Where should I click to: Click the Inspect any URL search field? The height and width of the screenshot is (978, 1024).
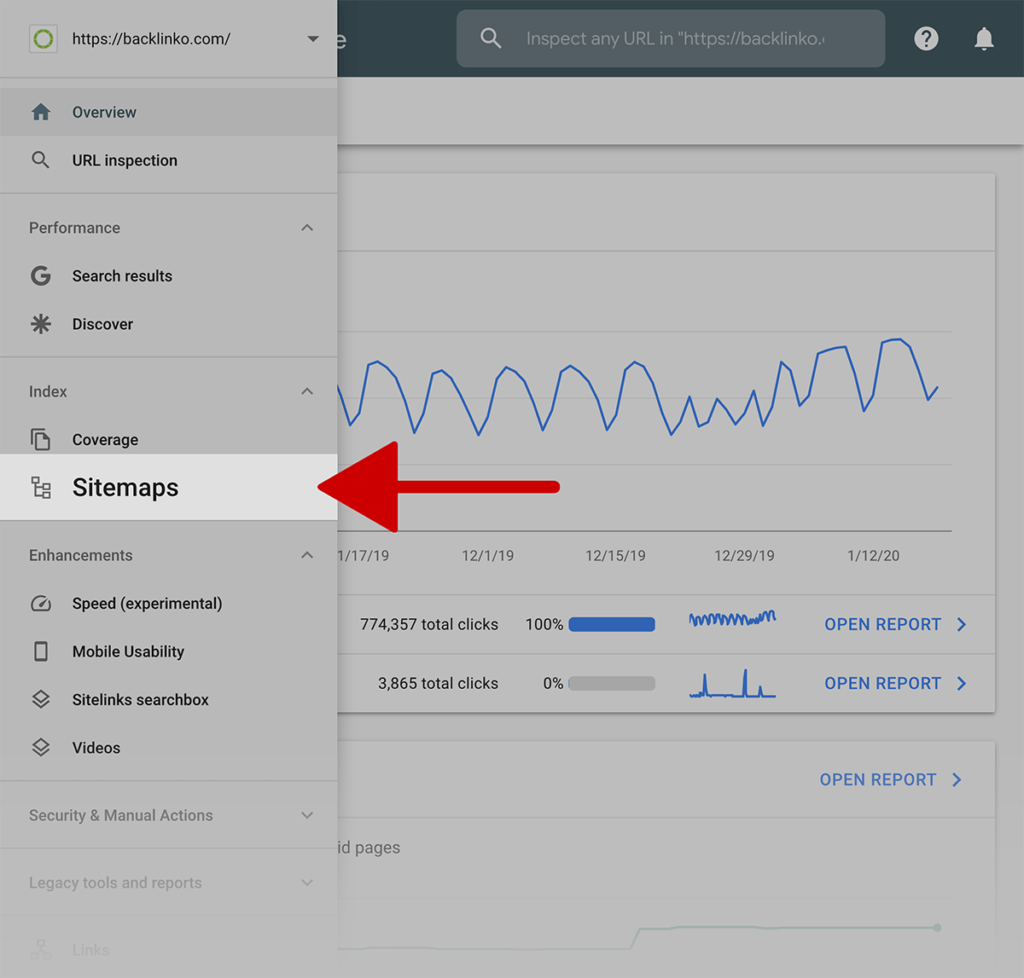[675, 39]
